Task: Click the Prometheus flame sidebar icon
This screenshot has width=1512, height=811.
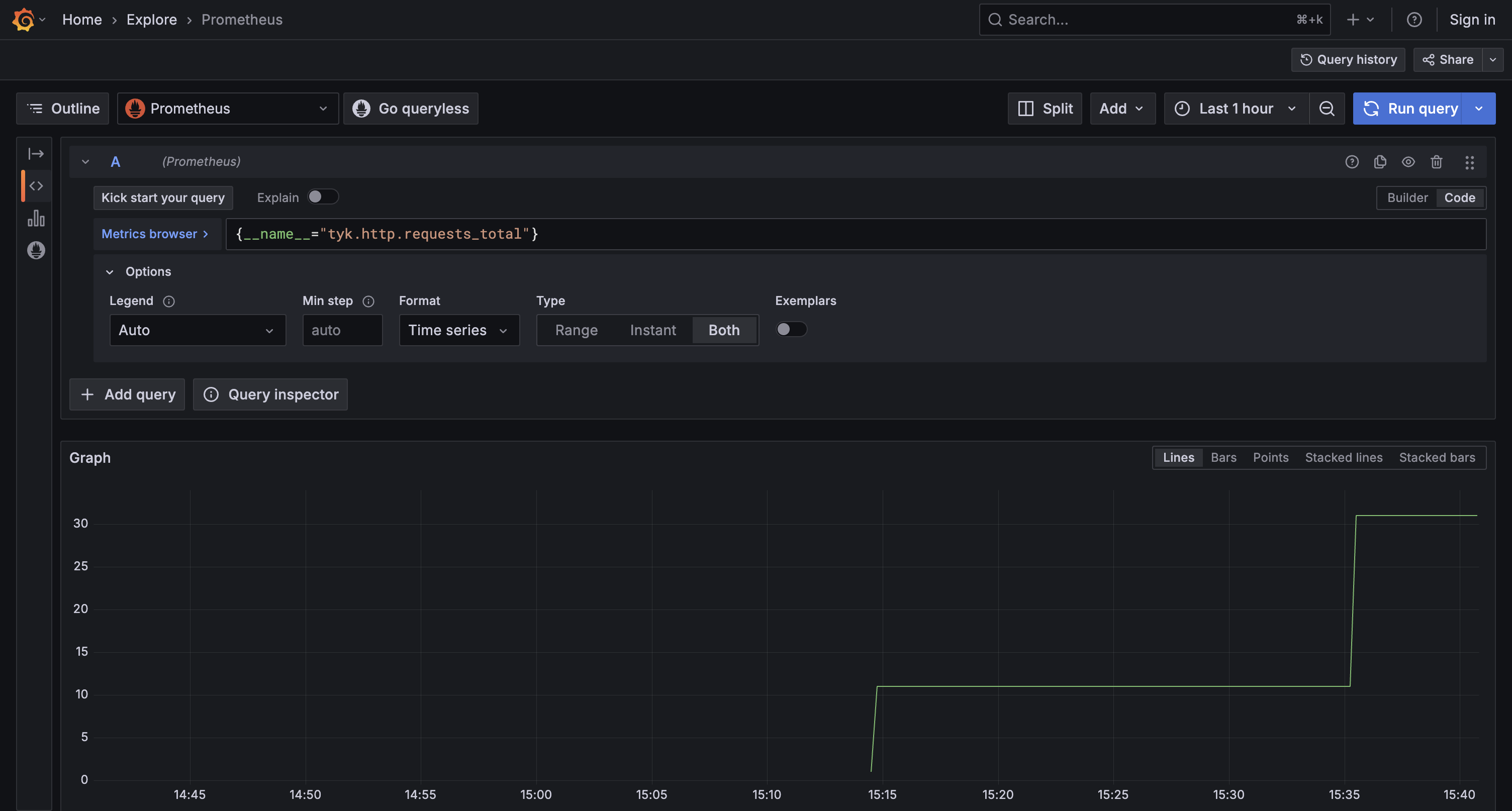Action: [36, 251]
